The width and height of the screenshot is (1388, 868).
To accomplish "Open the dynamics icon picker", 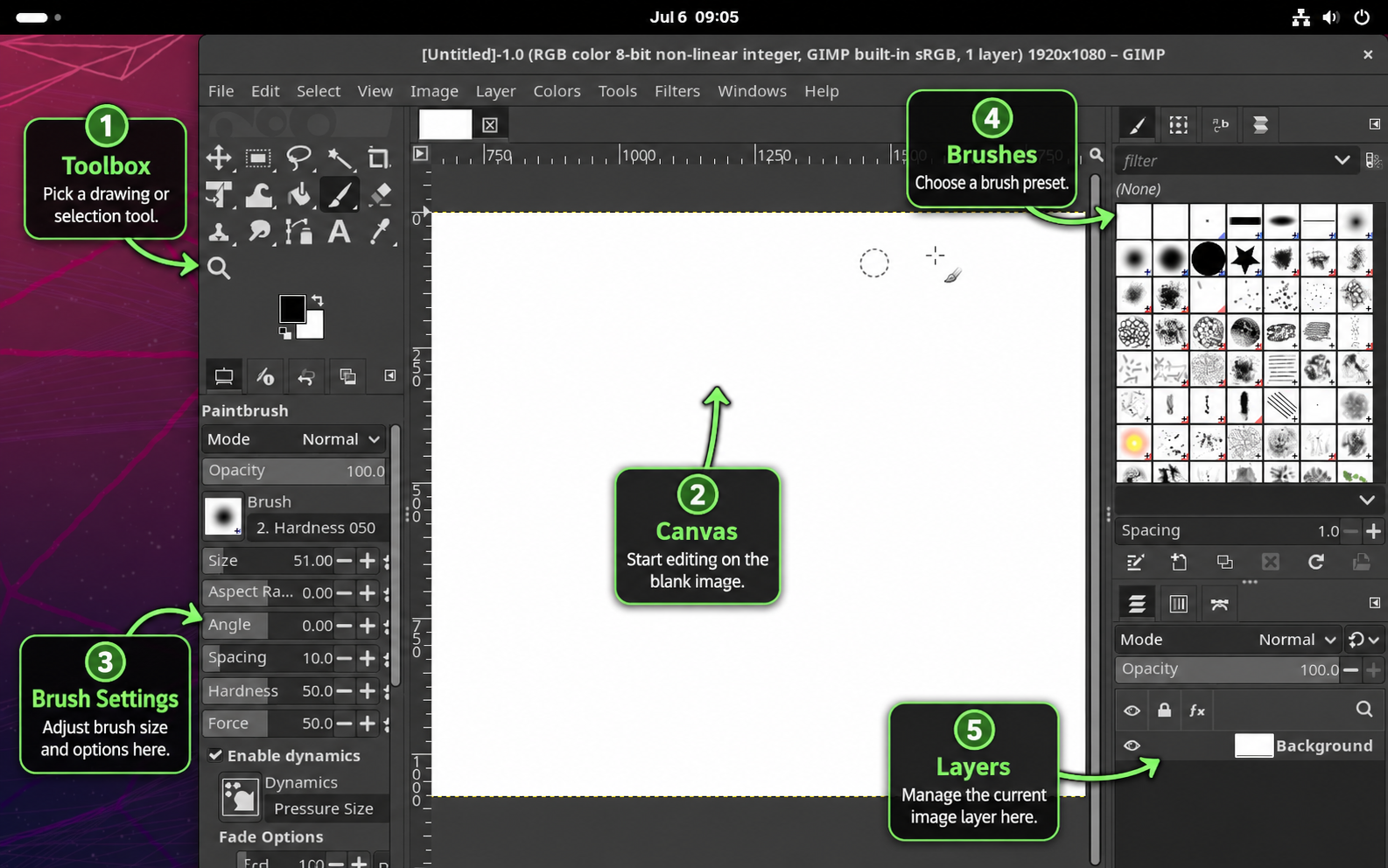I will [240, 796].
